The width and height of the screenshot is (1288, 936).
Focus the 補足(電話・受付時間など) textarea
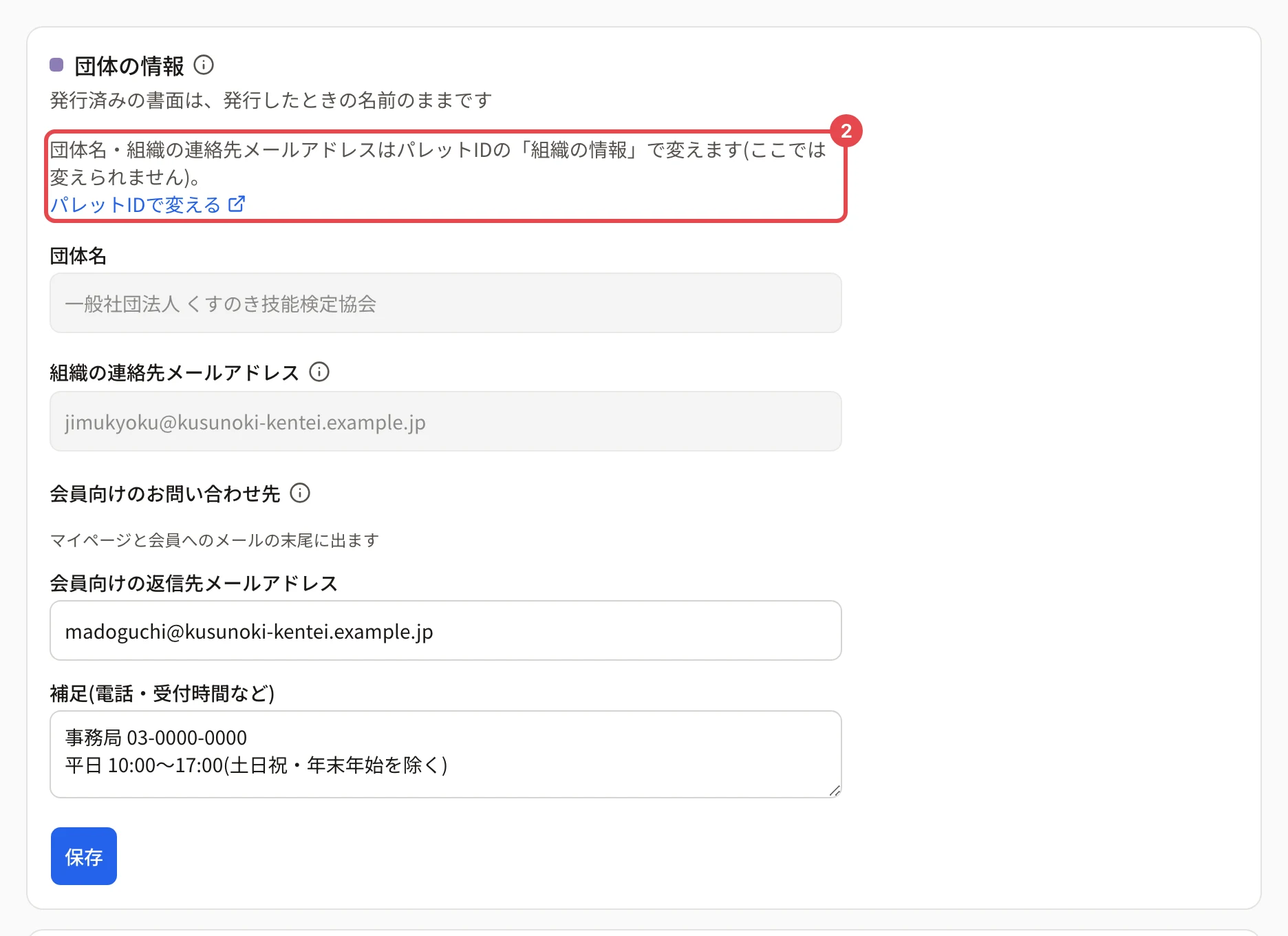[446, 754]
